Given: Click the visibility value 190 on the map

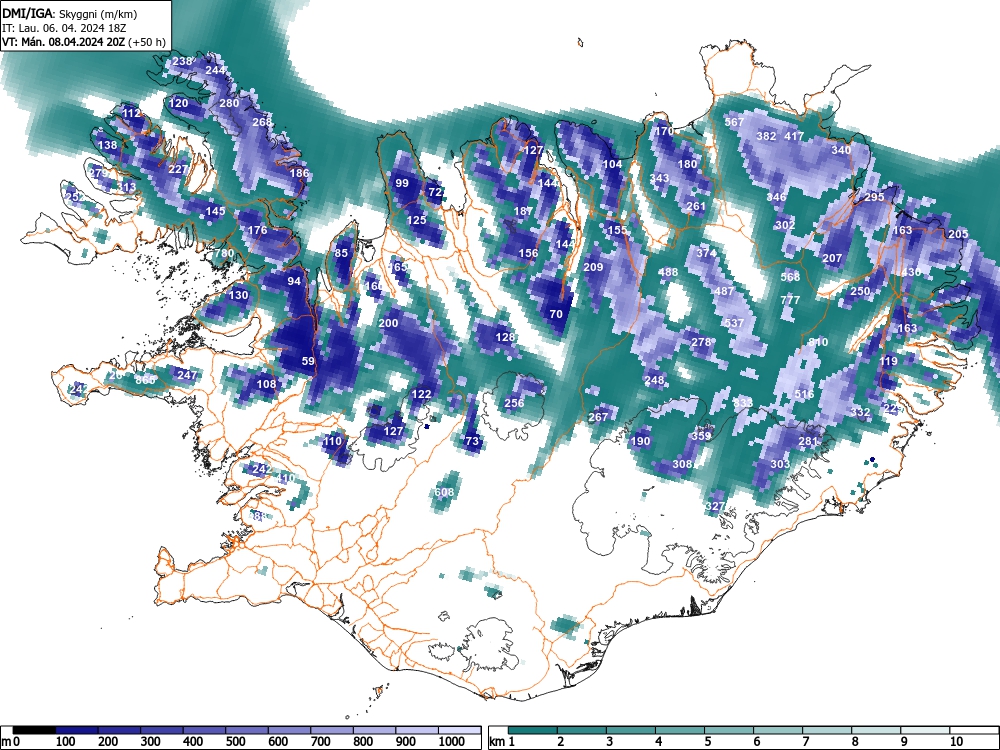Looking at the screenshot, I should [640, 441].
